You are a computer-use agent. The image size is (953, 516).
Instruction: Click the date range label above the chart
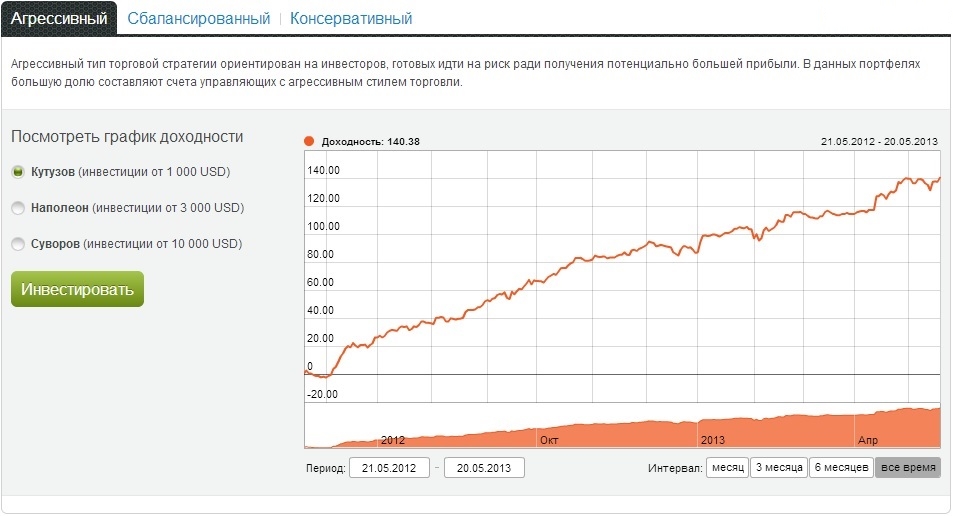(x=880, y=141)
